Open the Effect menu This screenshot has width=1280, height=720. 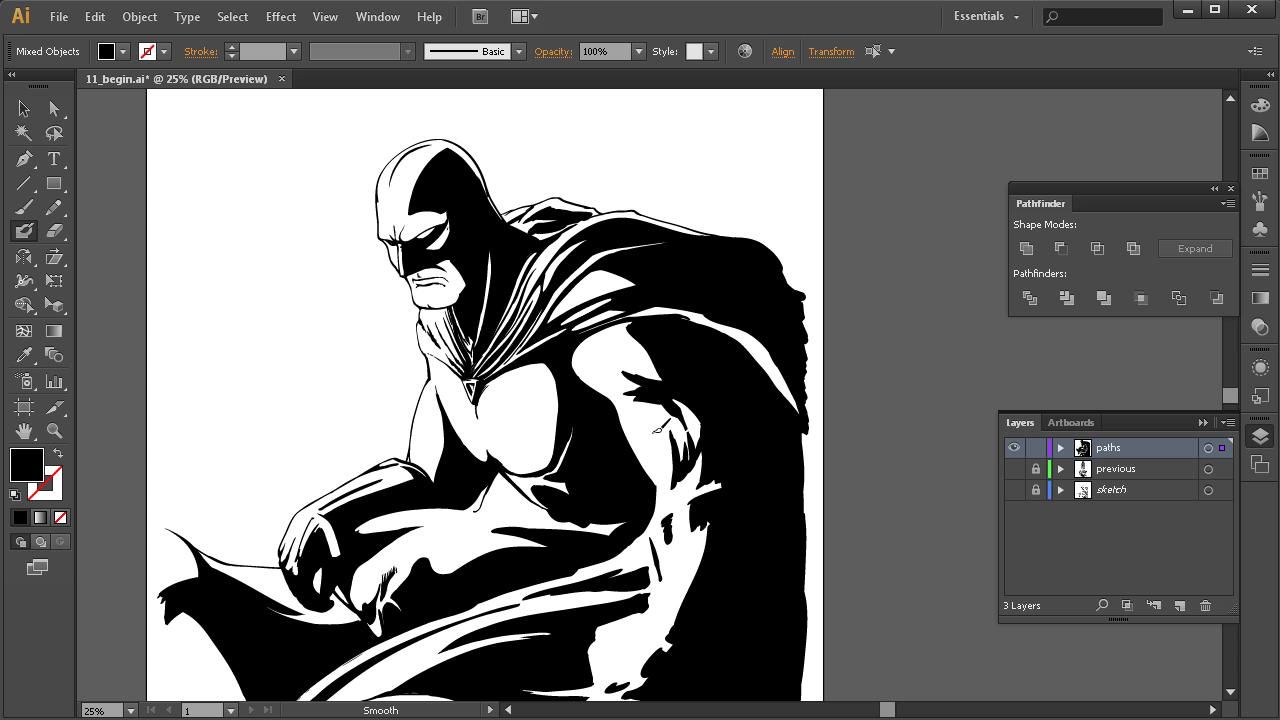[280, 16]
